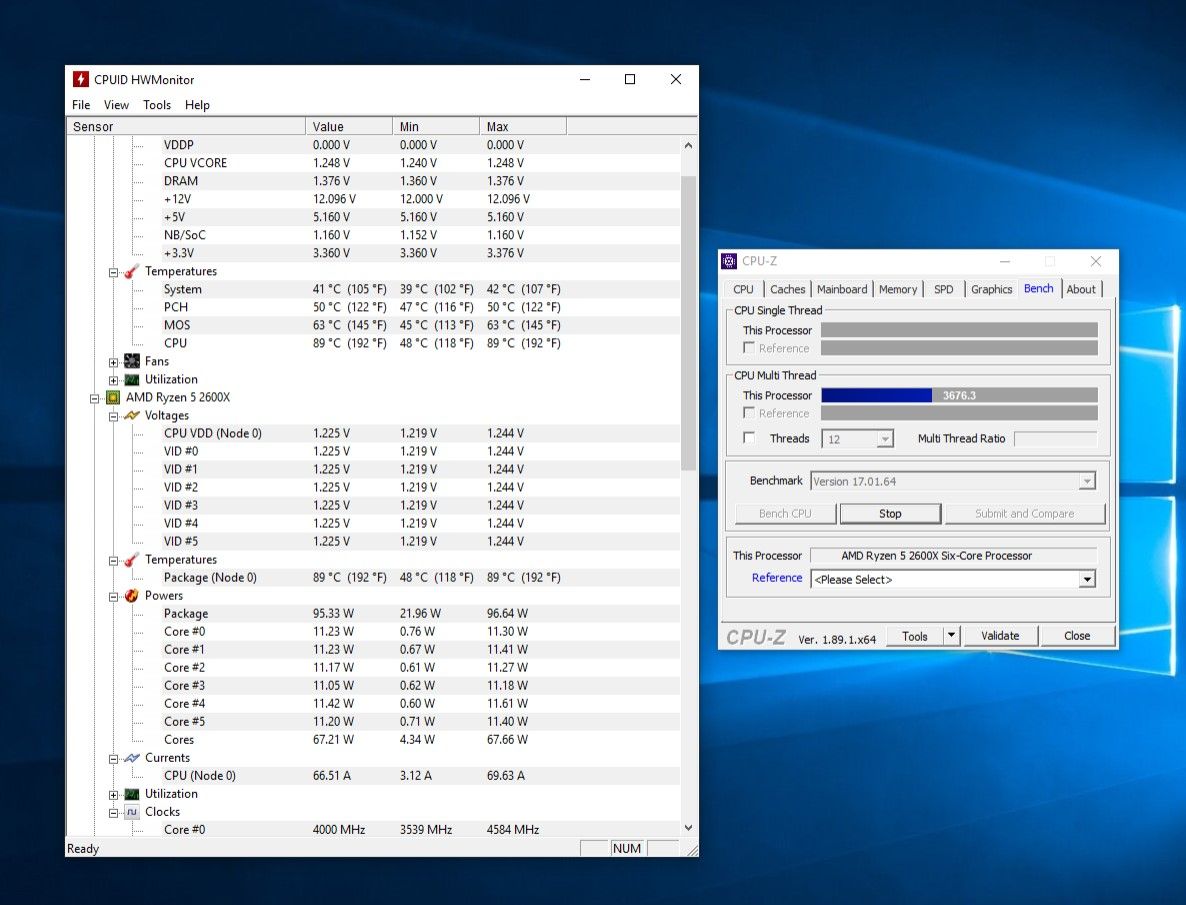Open the Tools dropdown arrow in CPU-Z
Viewport: 1186px width, 905px height.
point(951,636)
